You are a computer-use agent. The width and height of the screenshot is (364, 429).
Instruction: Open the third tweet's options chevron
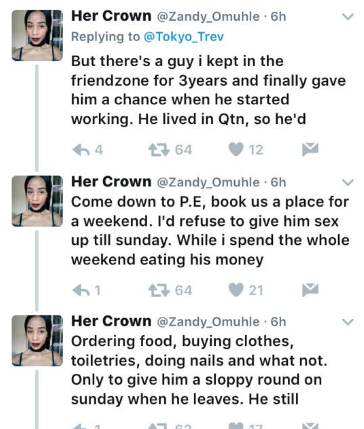click(348, 322)
